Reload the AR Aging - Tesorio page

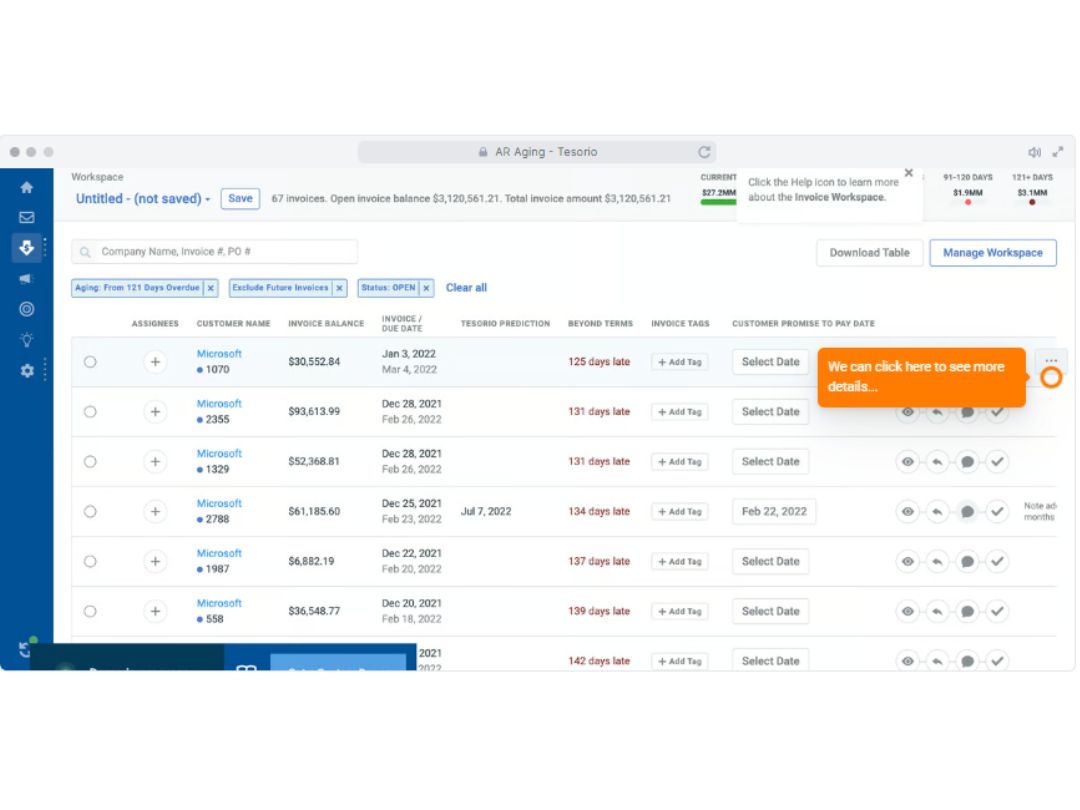(x=704, y=152)
